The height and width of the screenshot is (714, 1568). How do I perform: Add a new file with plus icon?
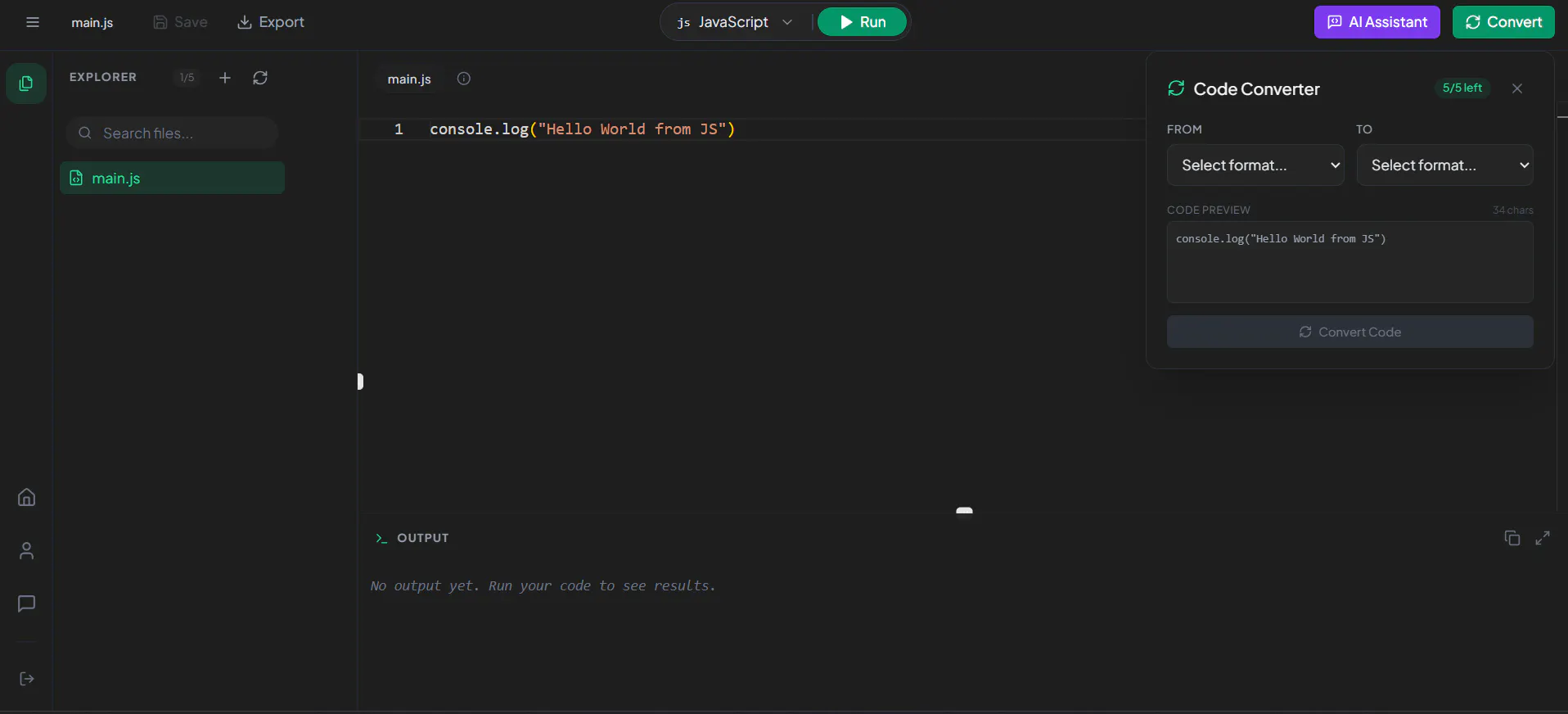[x=225, y=78]
